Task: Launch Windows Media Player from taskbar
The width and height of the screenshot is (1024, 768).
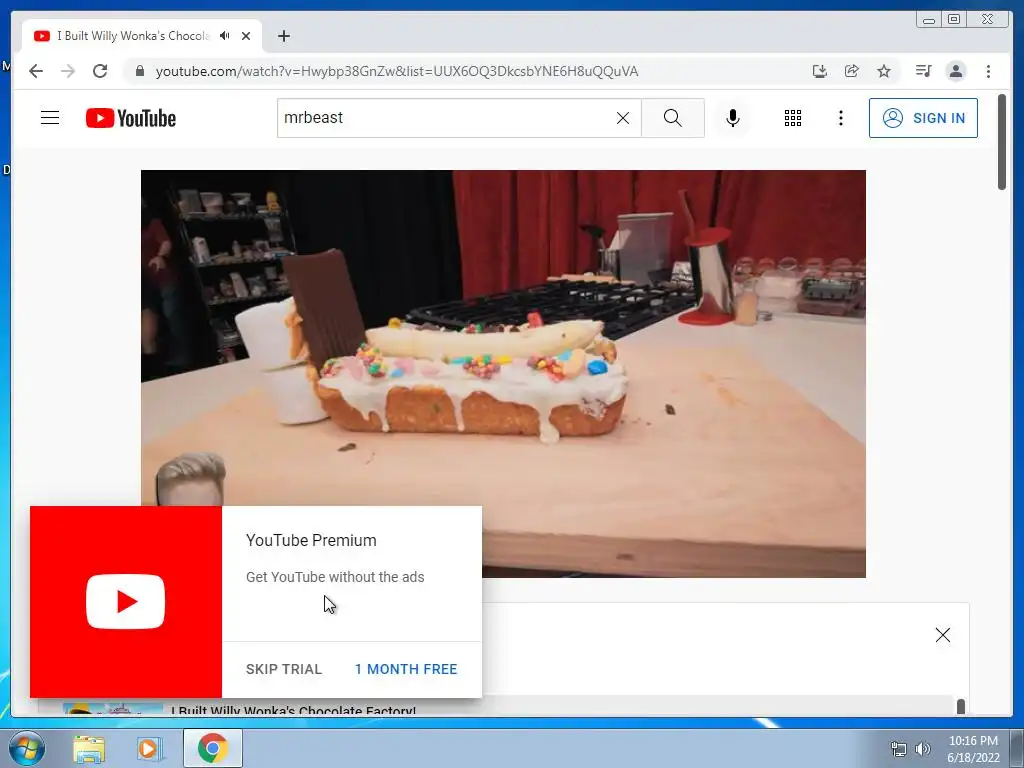Action: click(x=150, y=749)
